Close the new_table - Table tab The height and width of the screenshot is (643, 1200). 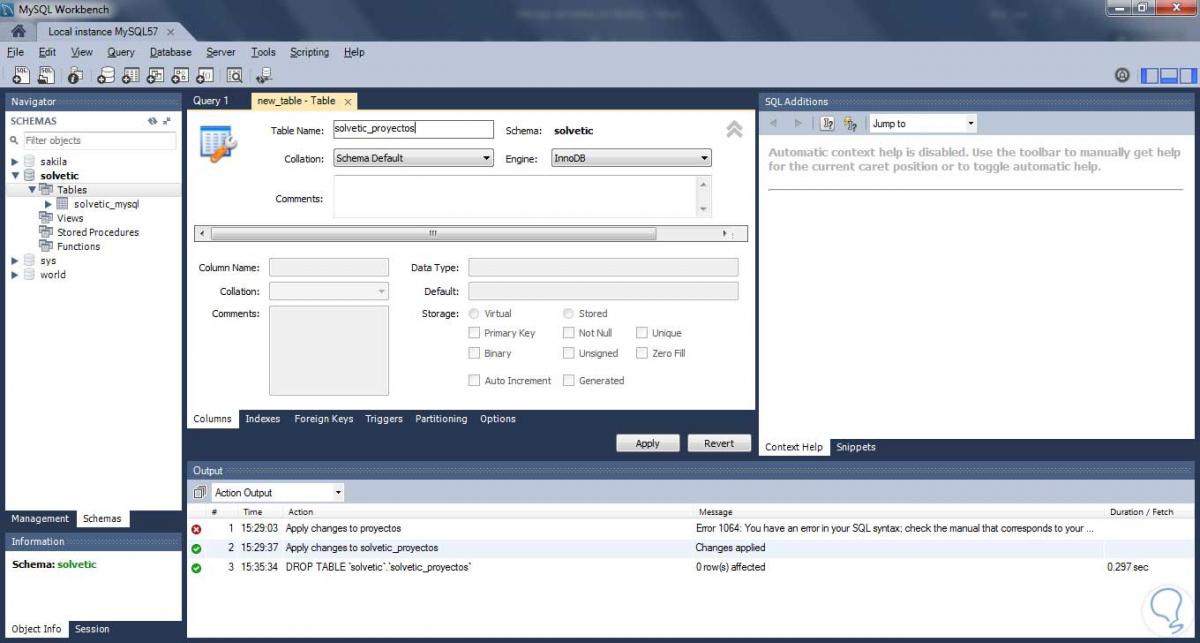point(347,101)
